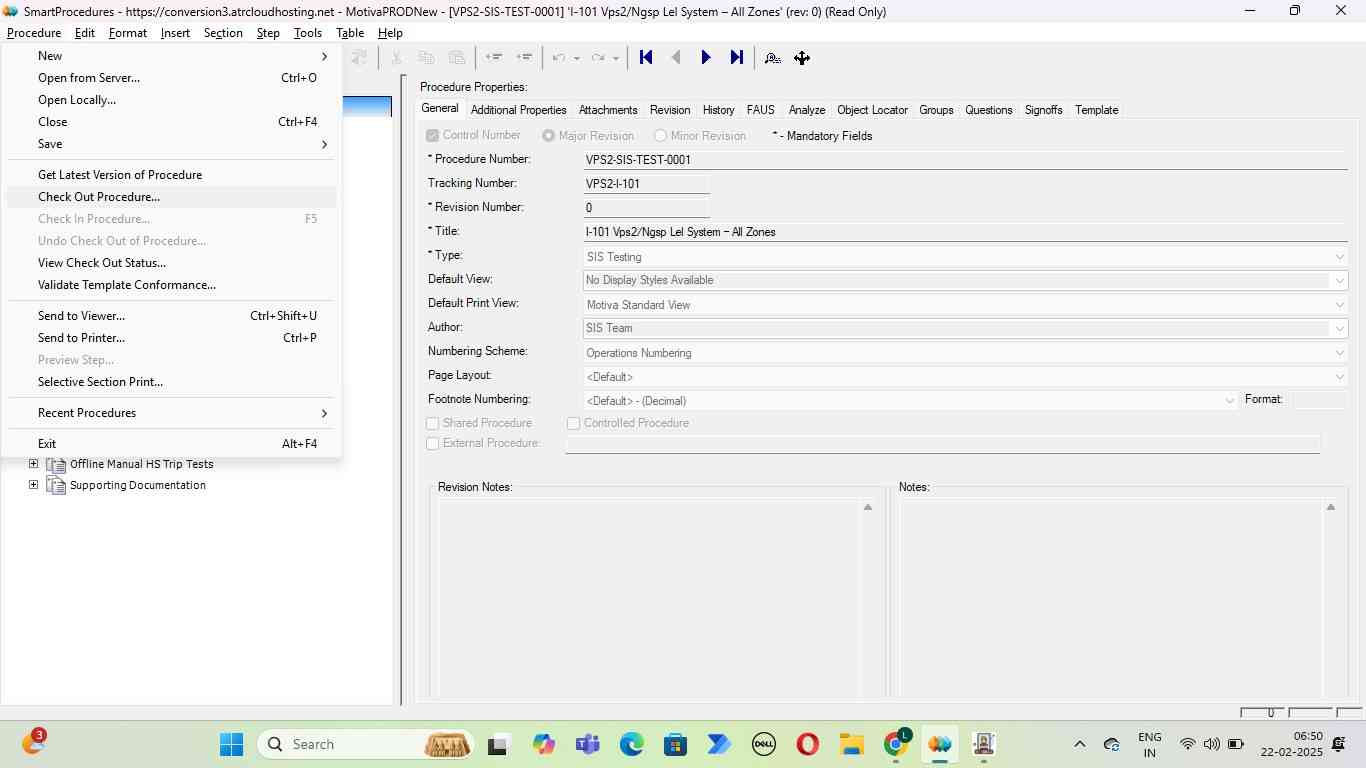Choose Open from Server in Procedure menu
Screen dimensions: 1366x768
point(171,78)
